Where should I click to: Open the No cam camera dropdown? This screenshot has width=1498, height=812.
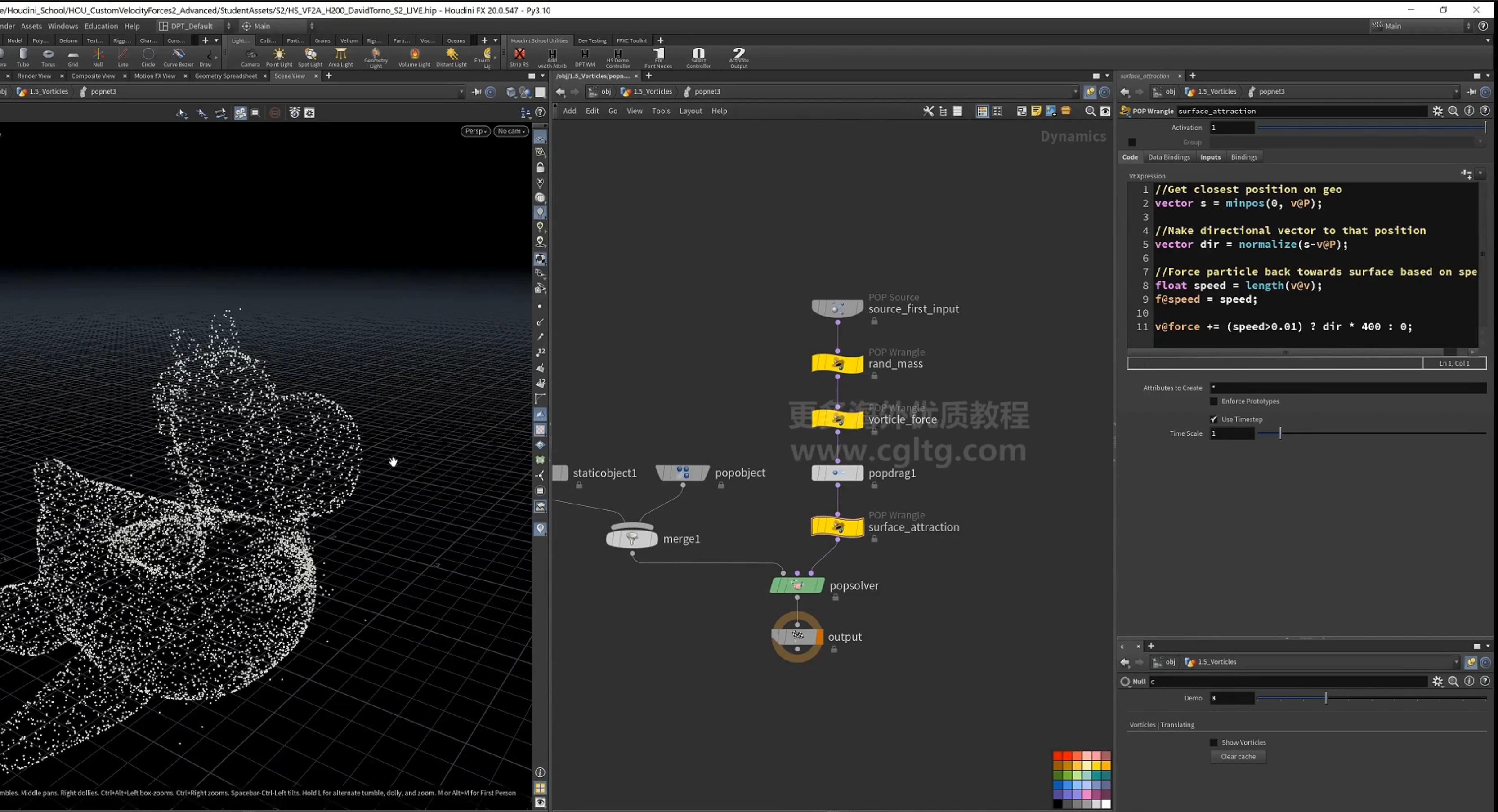pos(511,131)
